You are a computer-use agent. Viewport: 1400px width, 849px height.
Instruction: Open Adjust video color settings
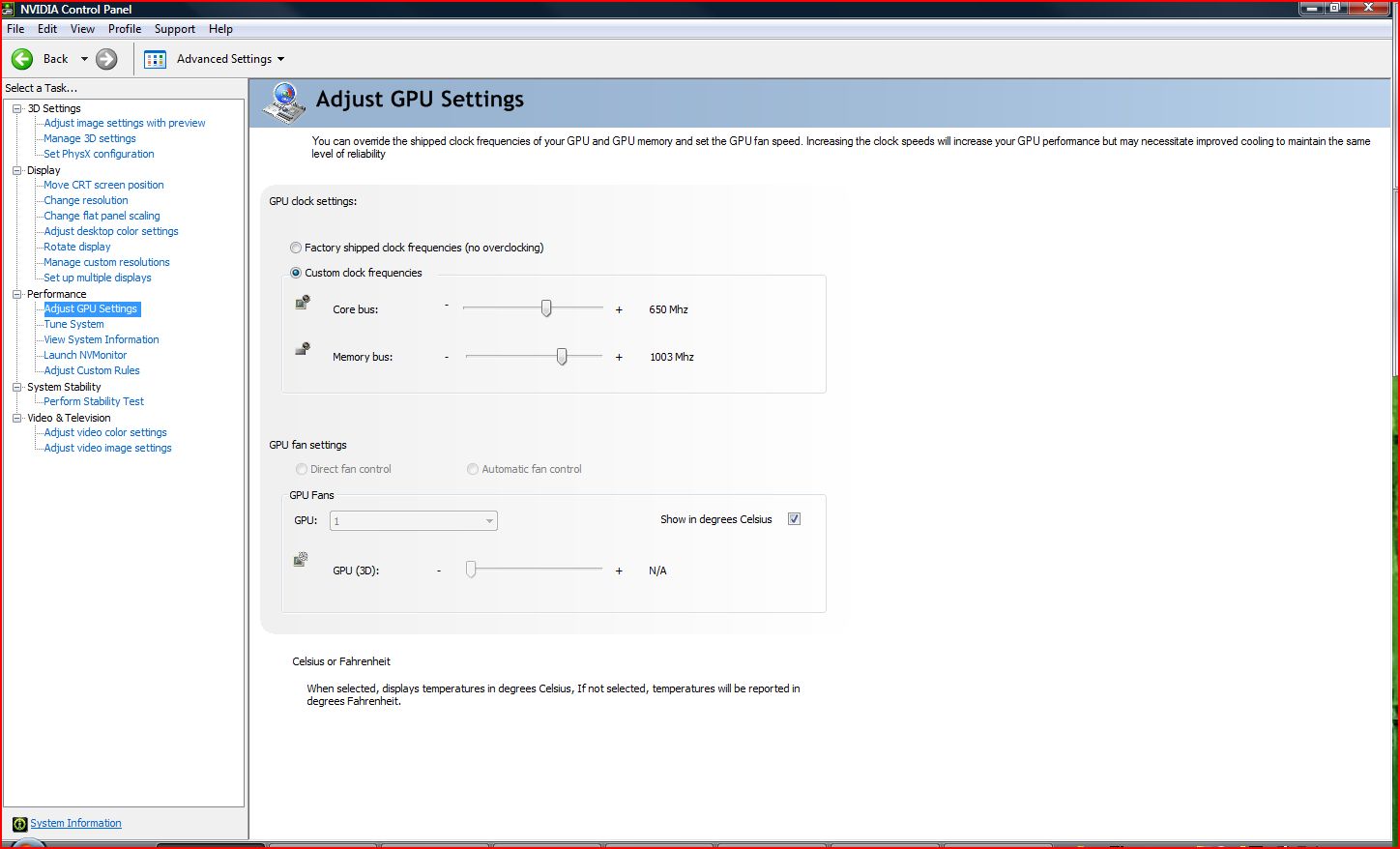click(105, 432)
